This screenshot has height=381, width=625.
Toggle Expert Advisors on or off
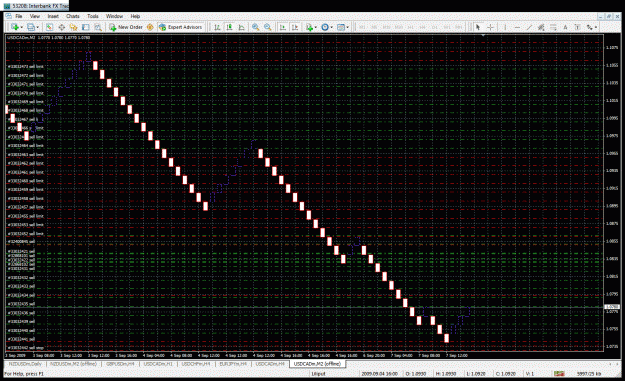(x=181, y=27)
